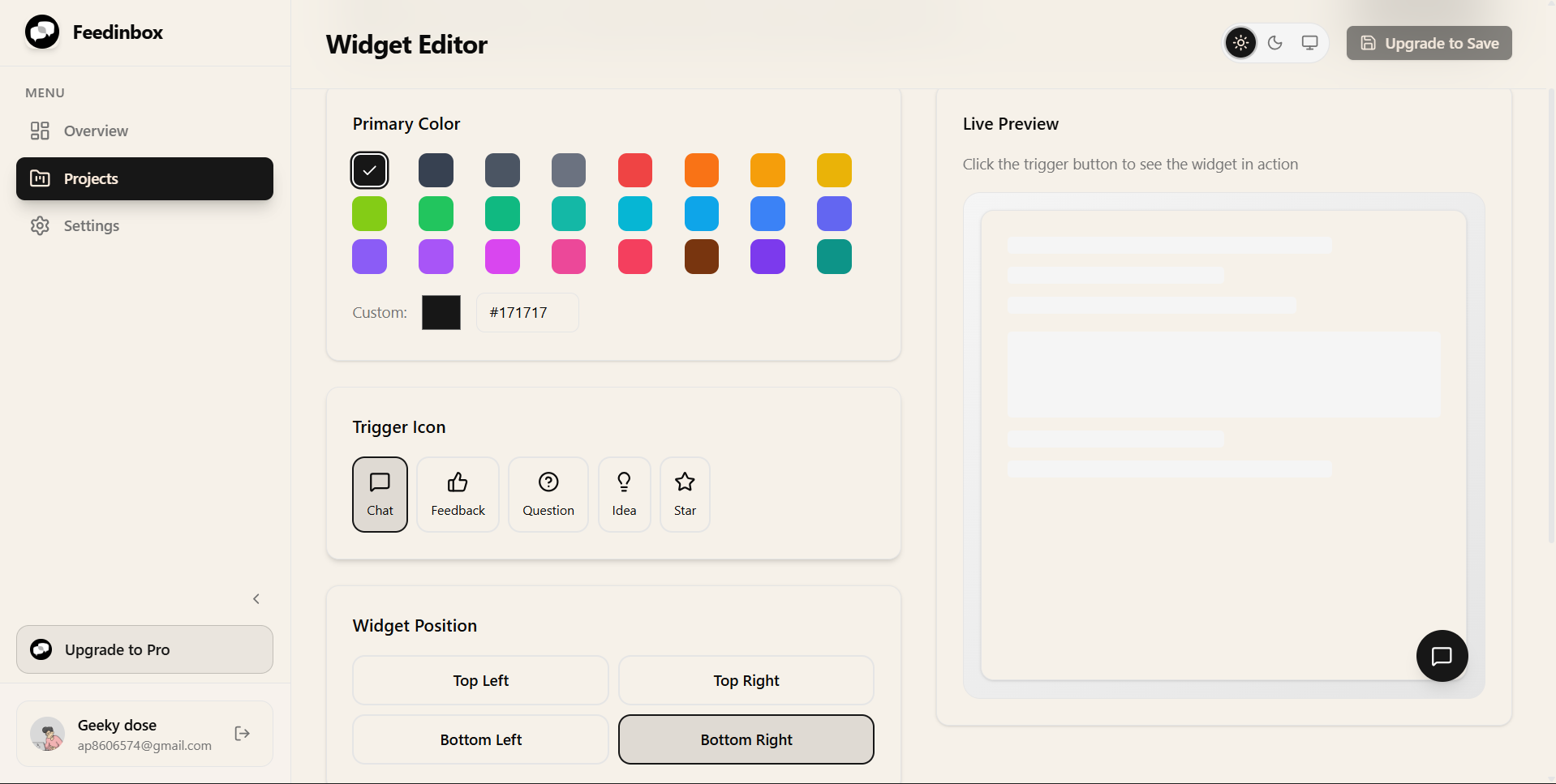1556x784 pixels.
Task: Click the Upgrade to Save button
Action: click(1428, 43)
